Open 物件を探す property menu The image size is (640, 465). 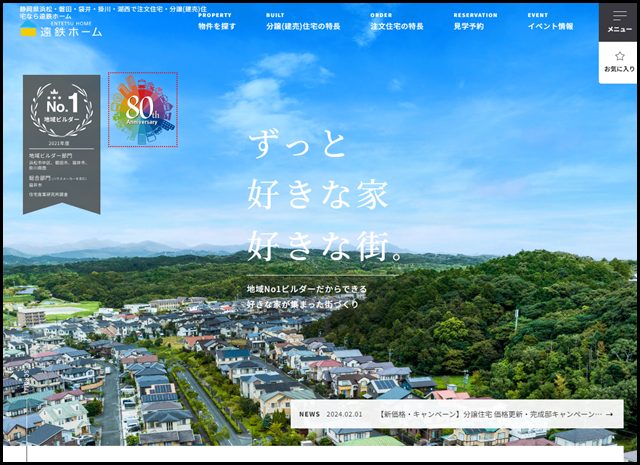(x=217, y=22)
